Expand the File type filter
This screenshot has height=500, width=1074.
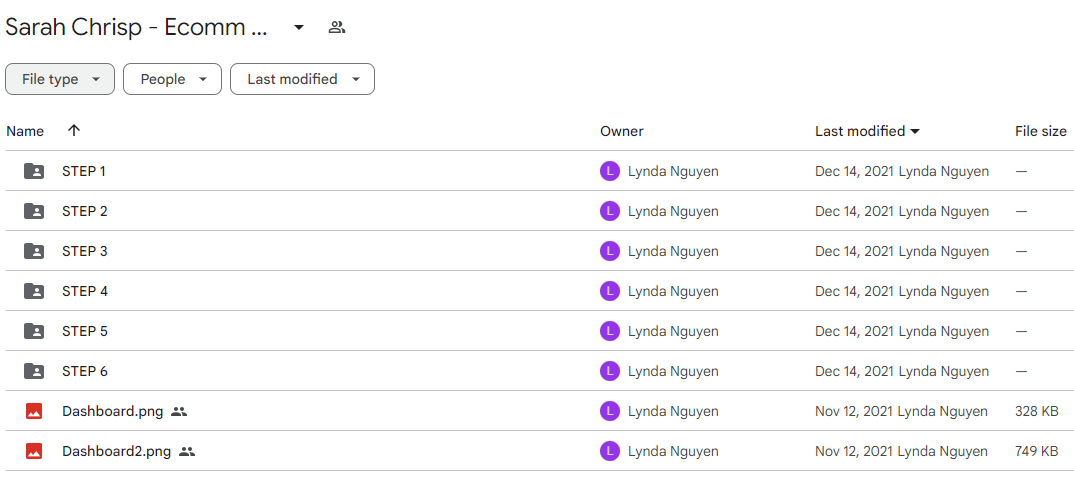pyautogui.click(x=60, y=79)
